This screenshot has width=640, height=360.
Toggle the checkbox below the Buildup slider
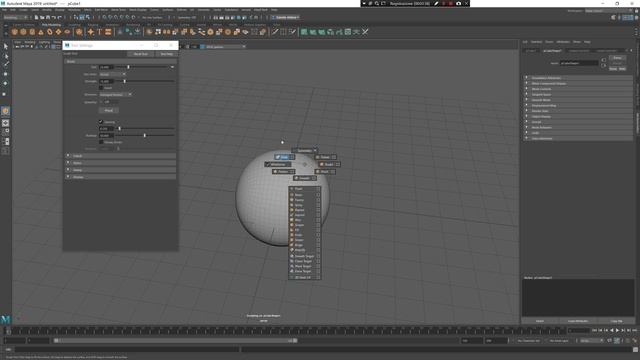(101, 142)
